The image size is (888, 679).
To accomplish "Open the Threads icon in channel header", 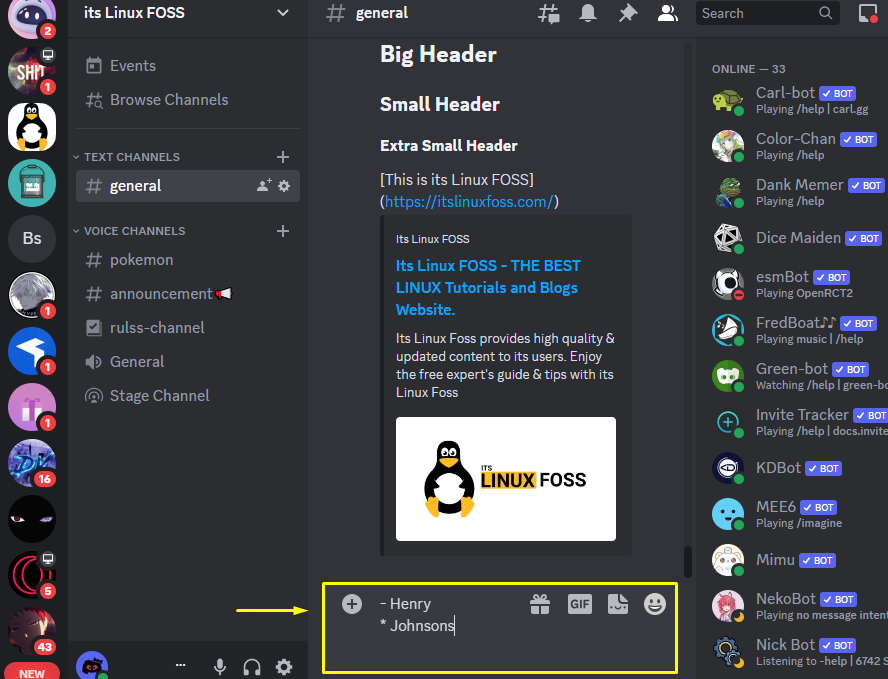I will tap(548, 14).
